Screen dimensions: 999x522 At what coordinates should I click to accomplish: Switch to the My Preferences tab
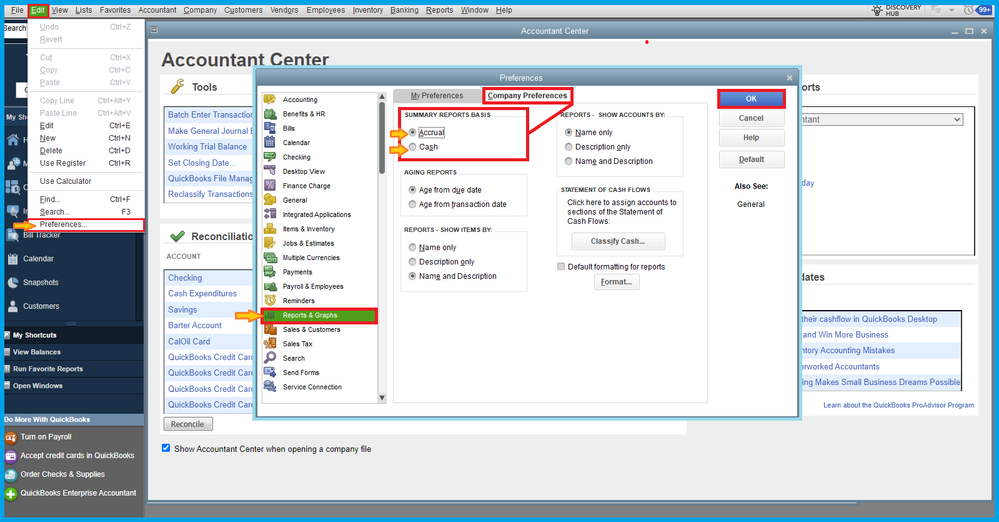click(x=437, y=96)
